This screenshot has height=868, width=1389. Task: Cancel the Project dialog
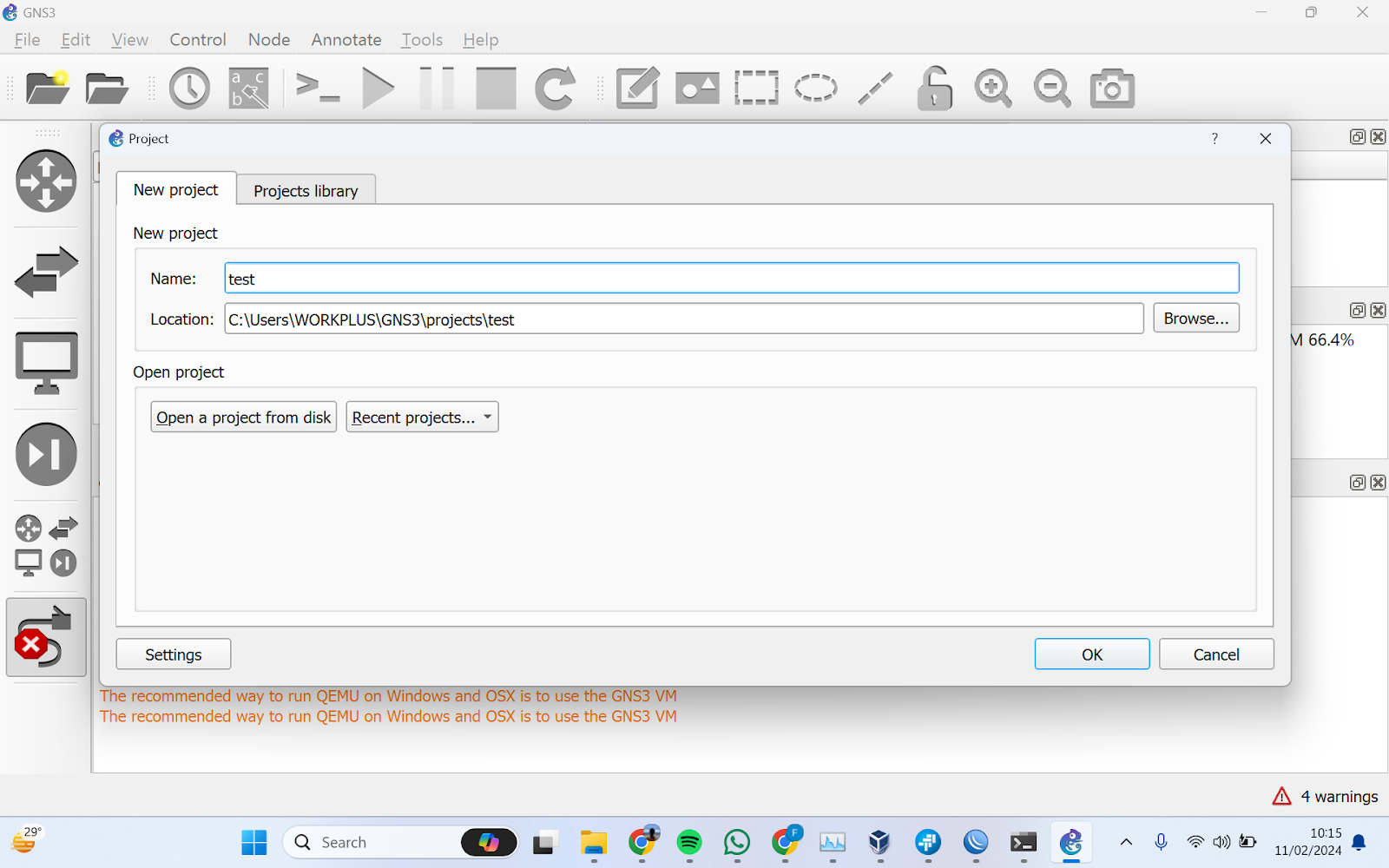click(x=1216, y=654)
